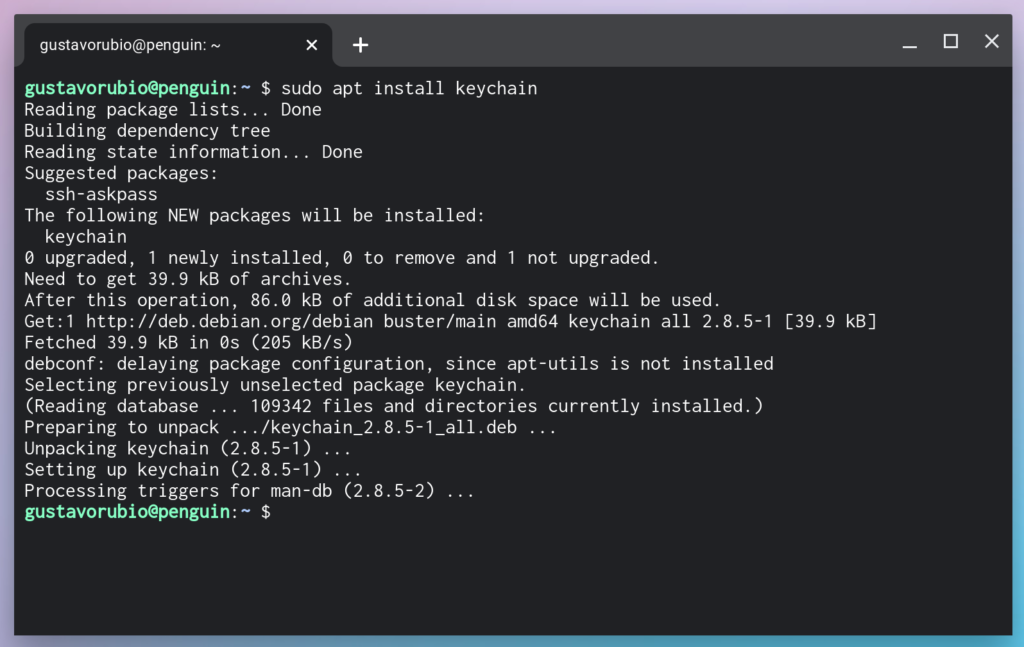Click 'Processing triggers for man-db' line
This screenshot has height=647, width=1024.
[x=249, y=491]
